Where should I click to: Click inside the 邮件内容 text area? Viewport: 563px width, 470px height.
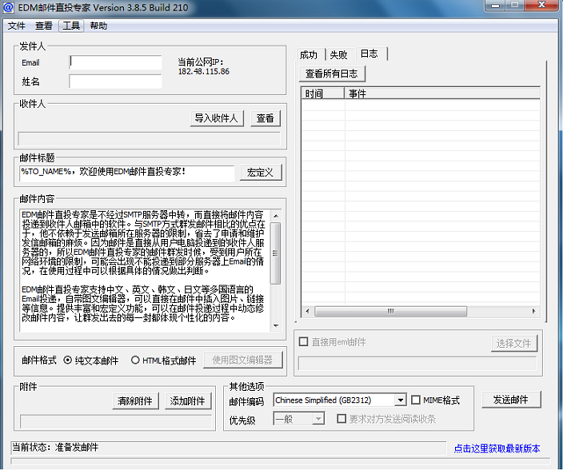tap(145, 270)
